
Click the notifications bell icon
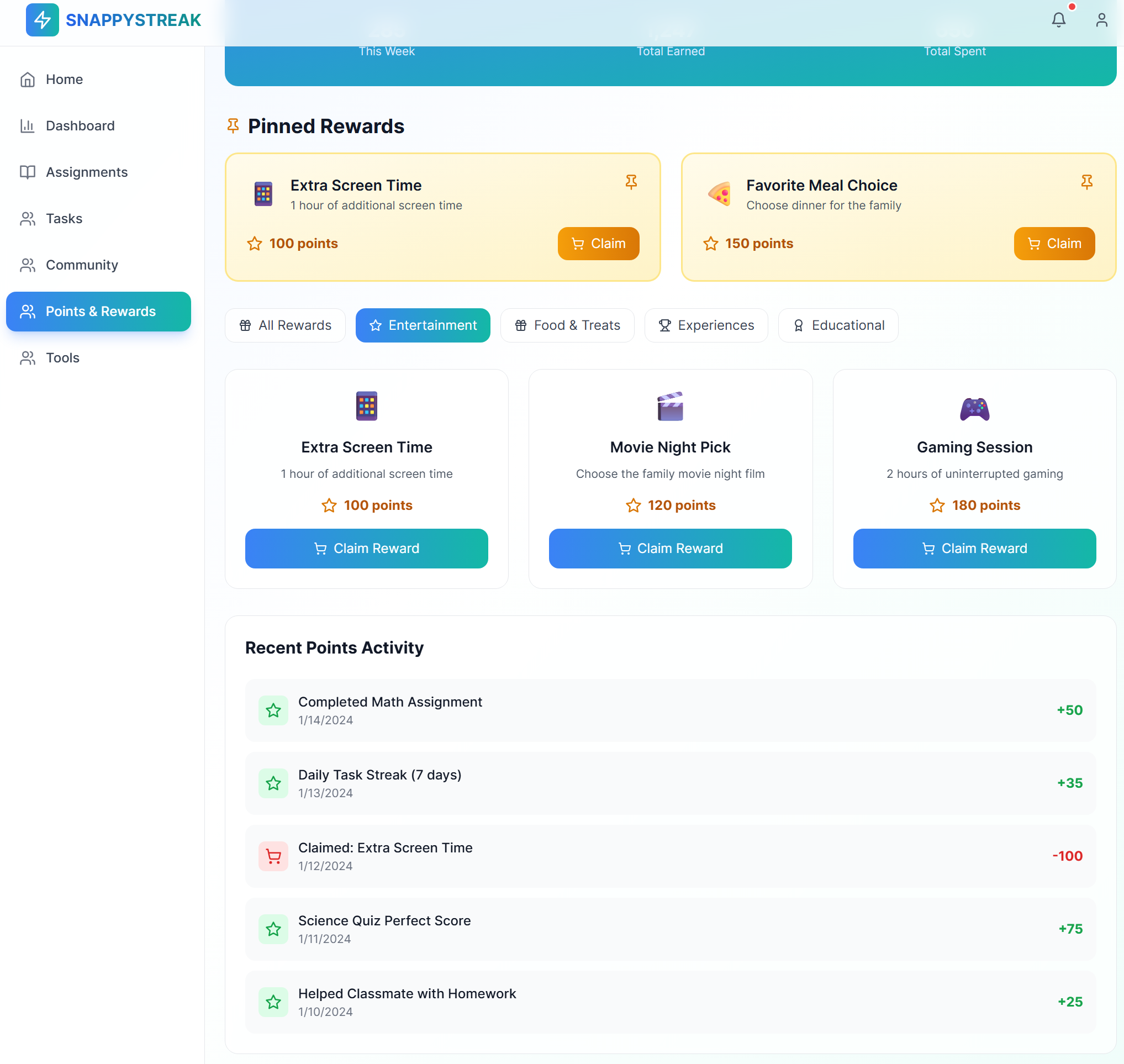[1058, 20]
